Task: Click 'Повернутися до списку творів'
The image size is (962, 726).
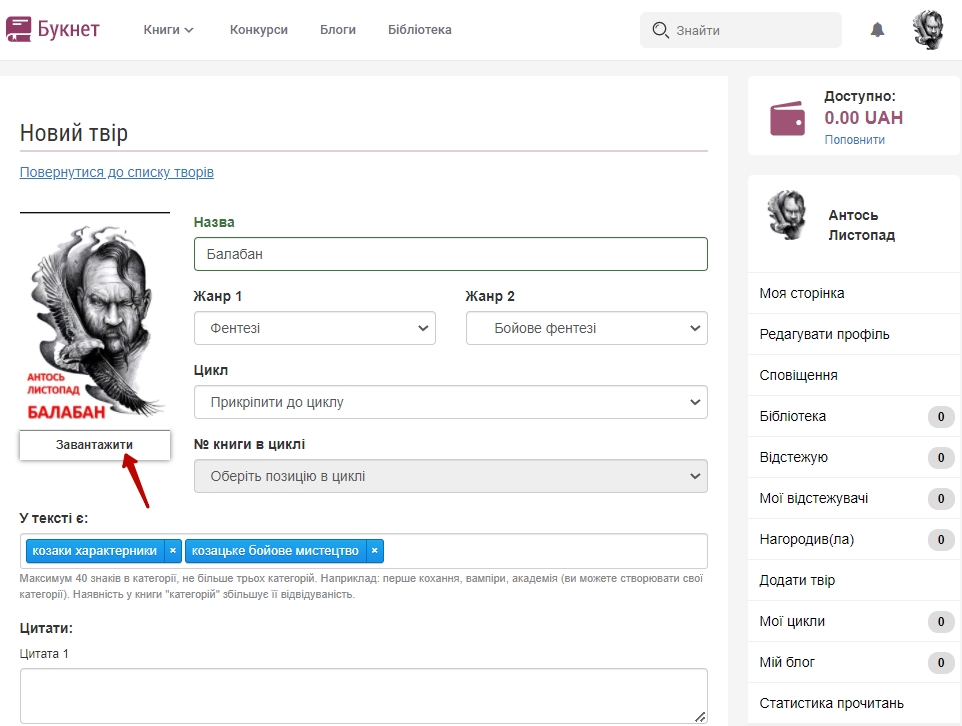Action: [x=117, y=172]
